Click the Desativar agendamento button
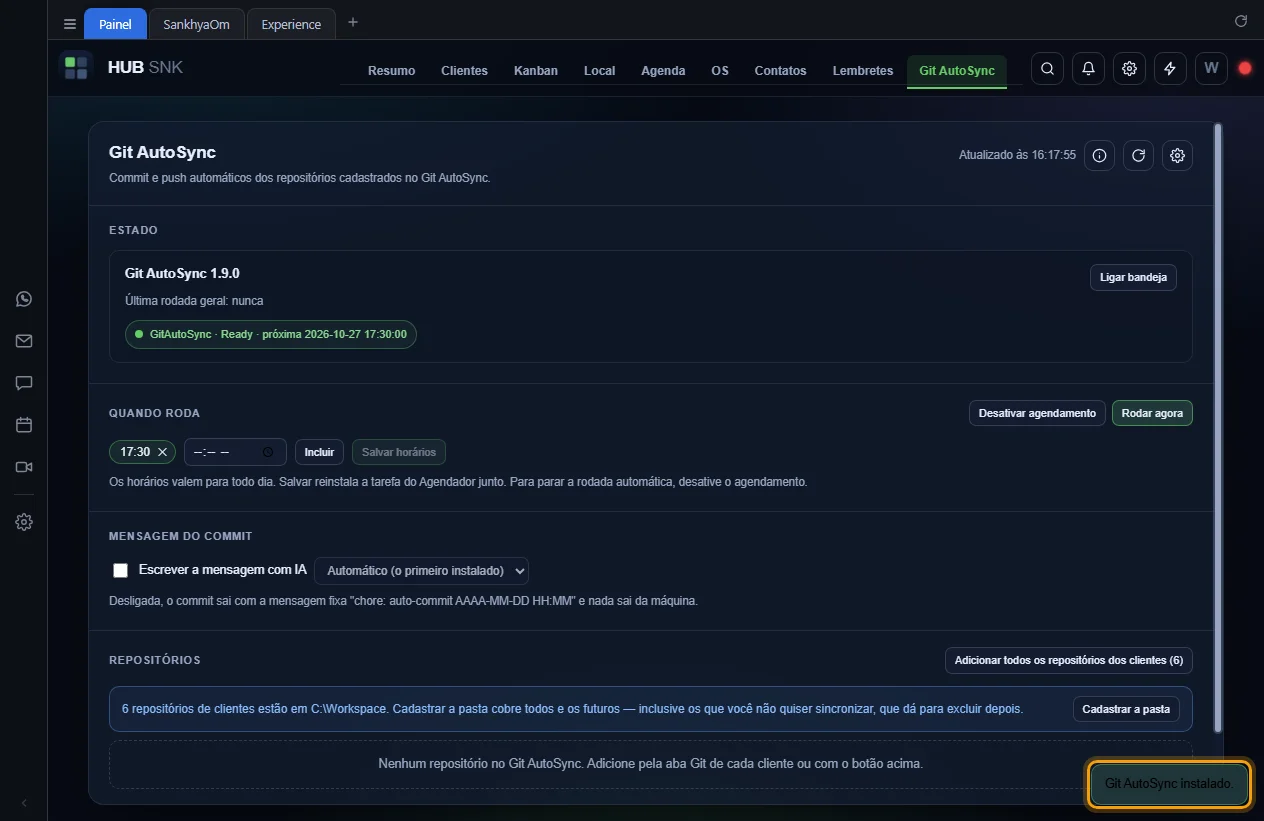Screen dimensions: 1264x821 [1037, 413]
